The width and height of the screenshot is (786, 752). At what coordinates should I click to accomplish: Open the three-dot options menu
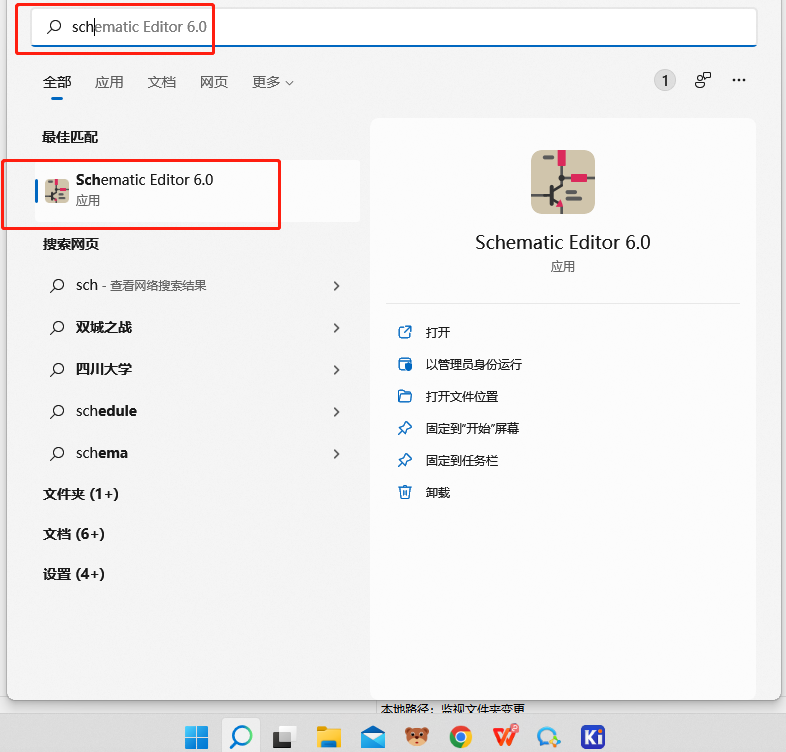click(x=738, y=80)
